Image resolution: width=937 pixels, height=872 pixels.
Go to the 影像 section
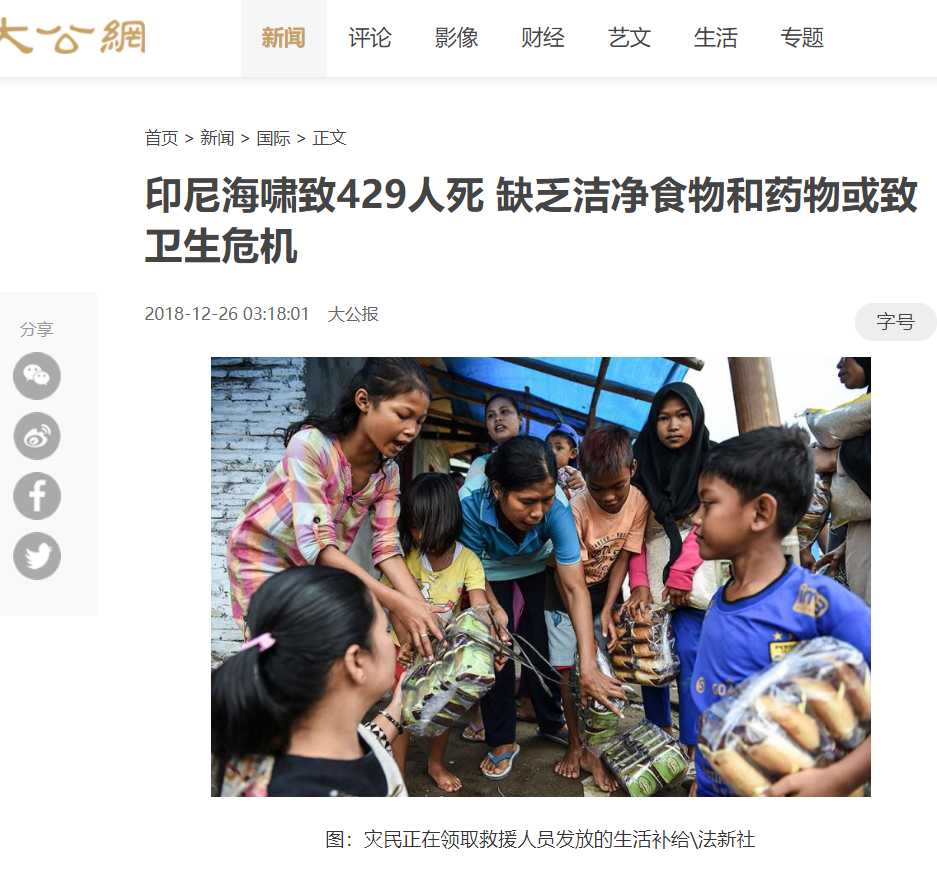456,38
